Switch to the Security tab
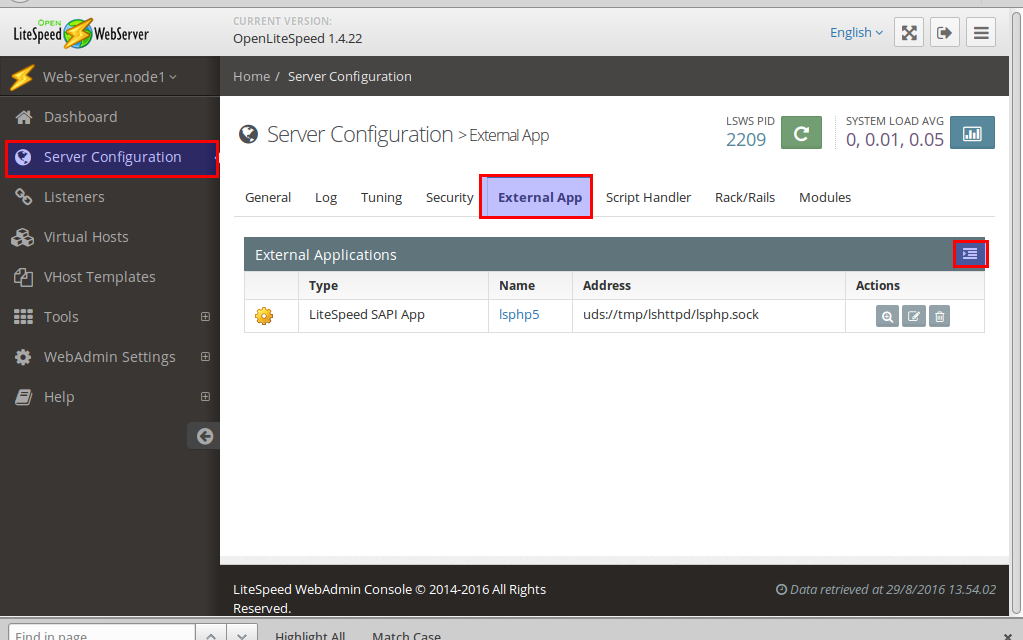Screen dimensions: 1023x640 click(450, 197)
